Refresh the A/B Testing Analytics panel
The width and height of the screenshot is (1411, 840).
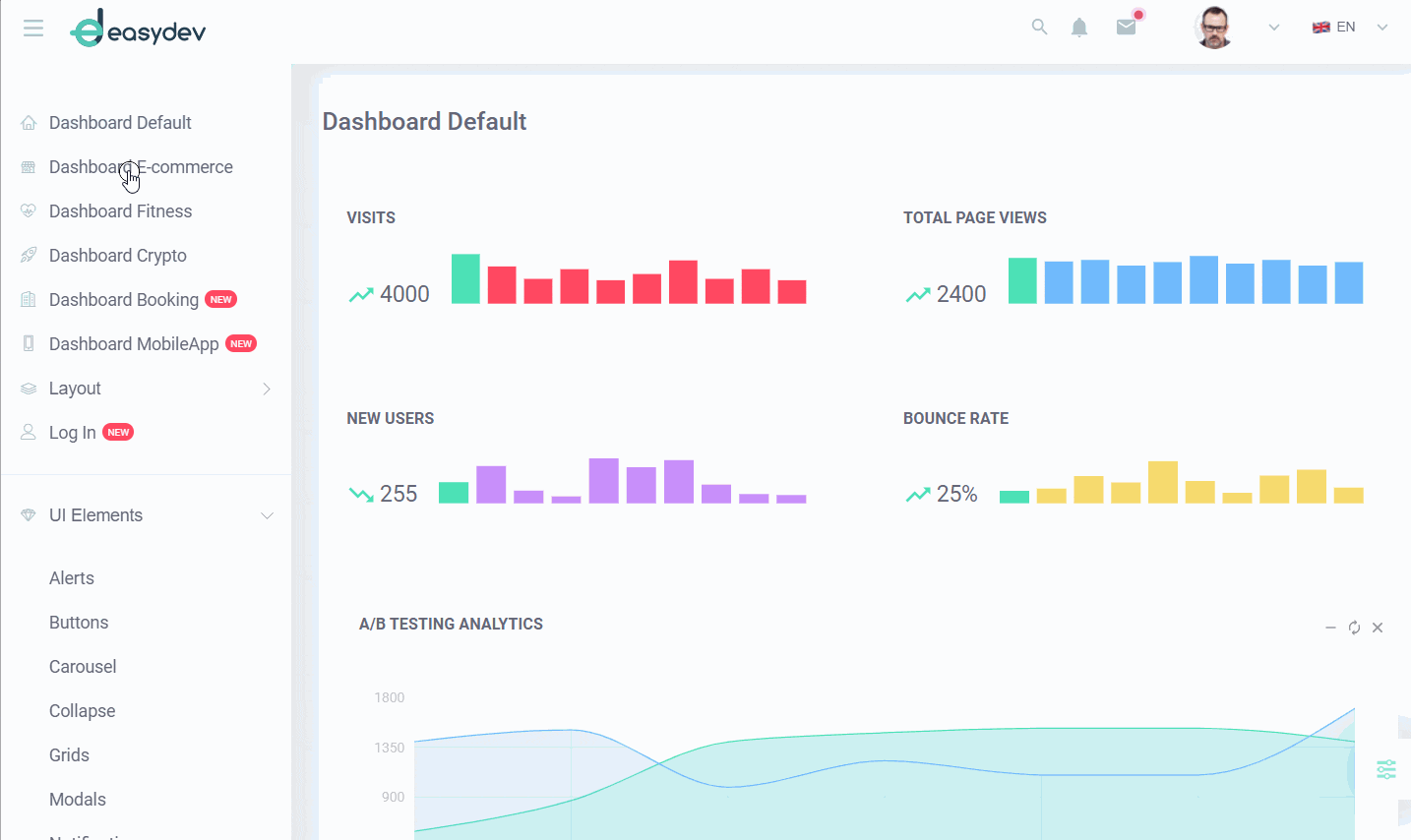[1354, 628]
